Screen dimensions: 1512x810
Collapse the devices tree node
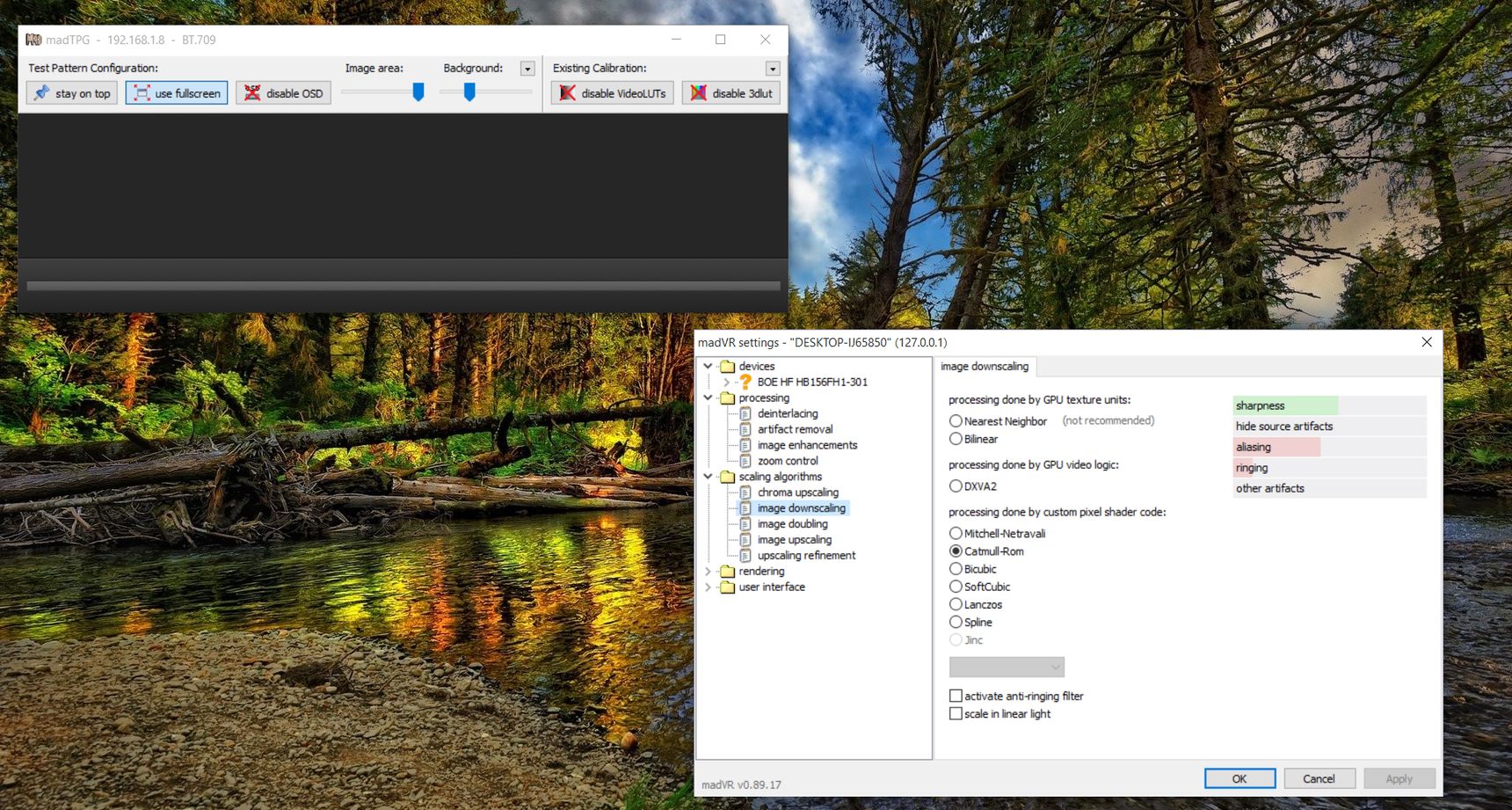709,366
